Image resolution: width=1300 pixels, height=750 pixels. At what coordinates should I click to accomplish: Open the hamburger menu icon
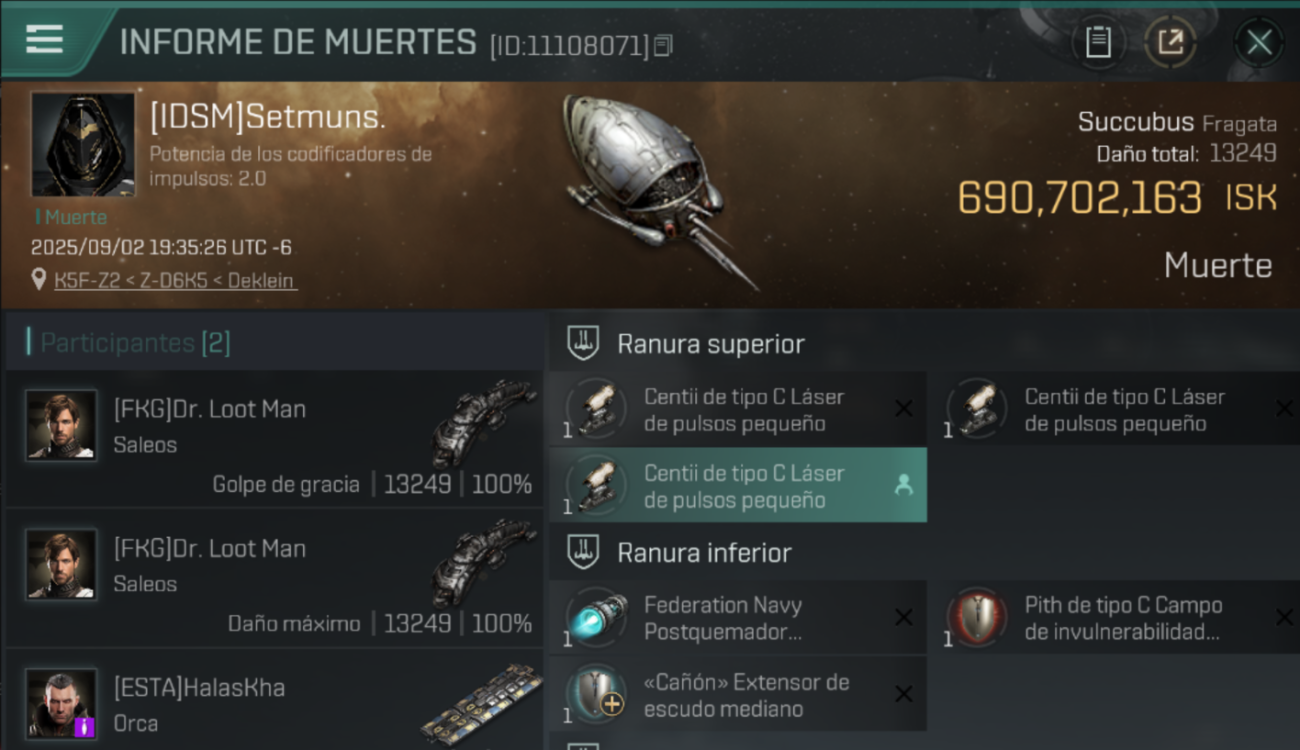click(x=44, y=40)
